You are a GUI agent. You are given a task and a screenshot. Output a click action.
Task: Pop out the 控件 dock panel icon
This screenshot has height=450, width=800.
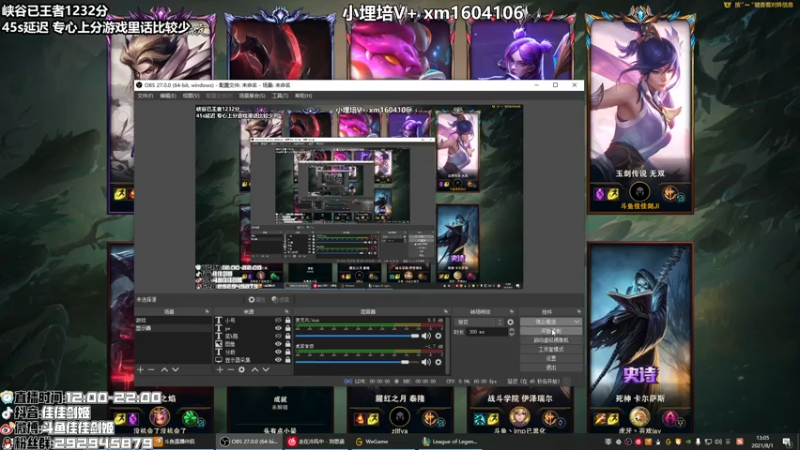[x=579, y=312]
